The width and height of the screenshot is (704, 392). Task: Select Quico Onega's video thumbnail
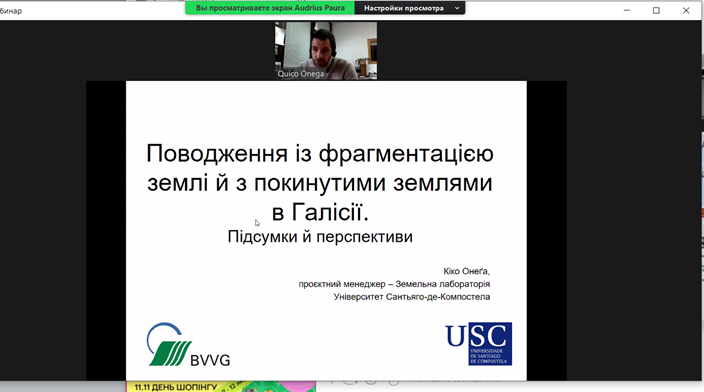click(326, 51)
